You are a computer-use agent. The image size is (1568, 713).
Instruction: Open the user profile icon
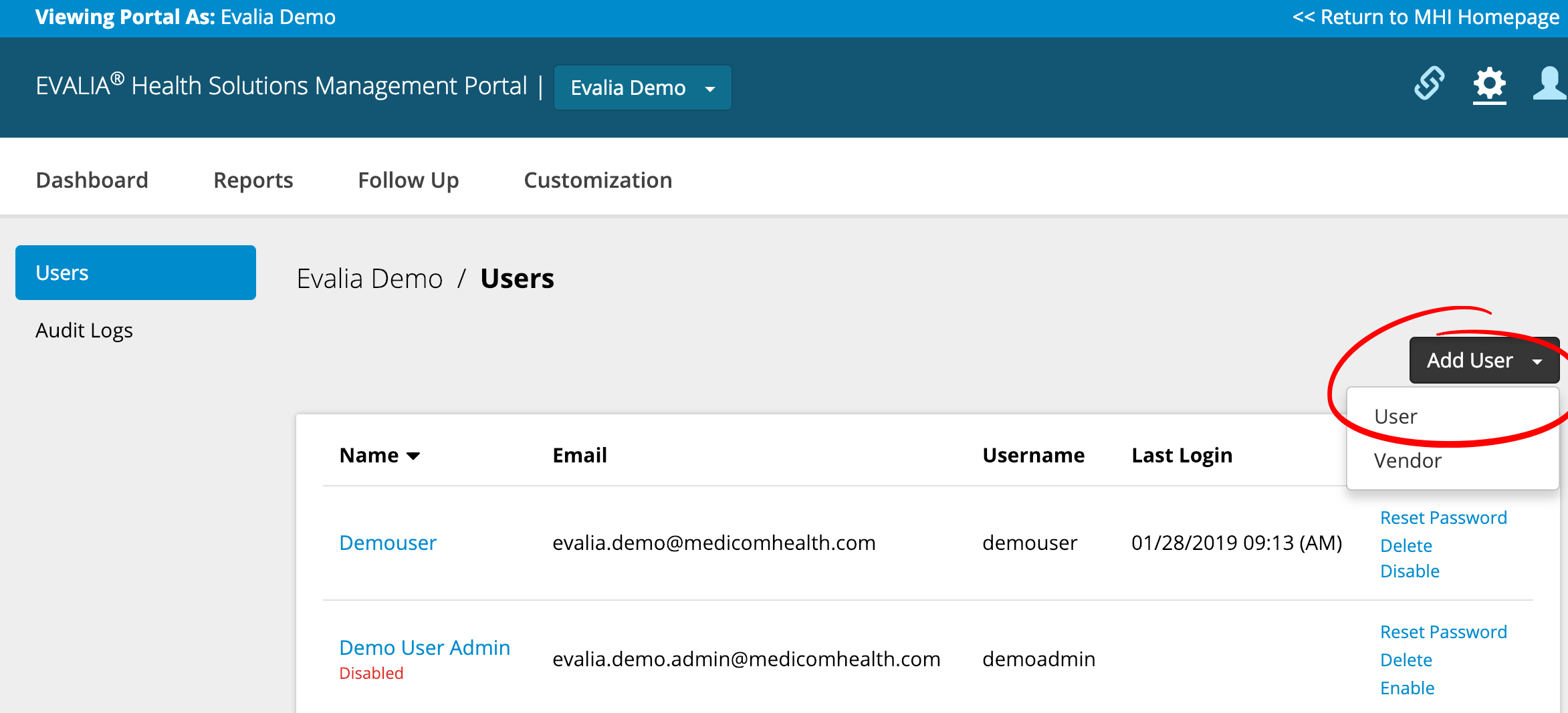click(x=1549, y=84)
